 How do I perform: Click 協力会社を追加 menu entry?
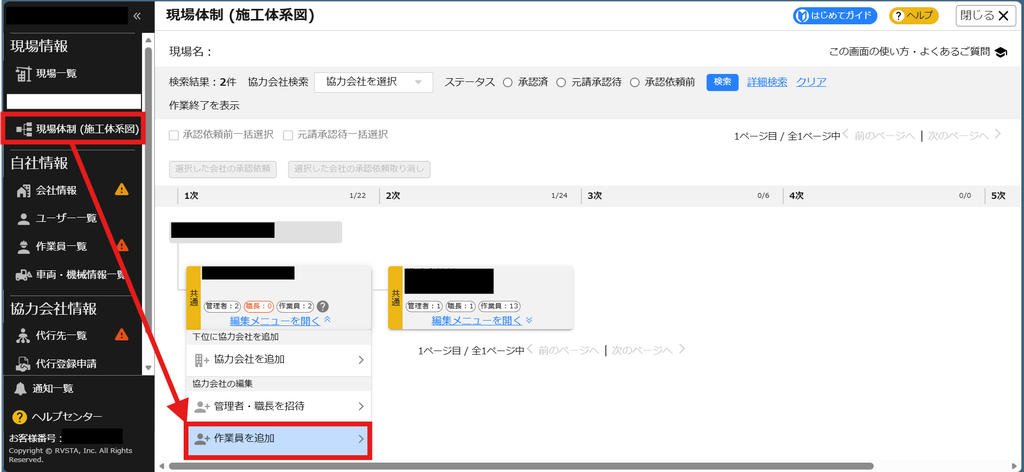pyautogui.click(x=279, y=360)
